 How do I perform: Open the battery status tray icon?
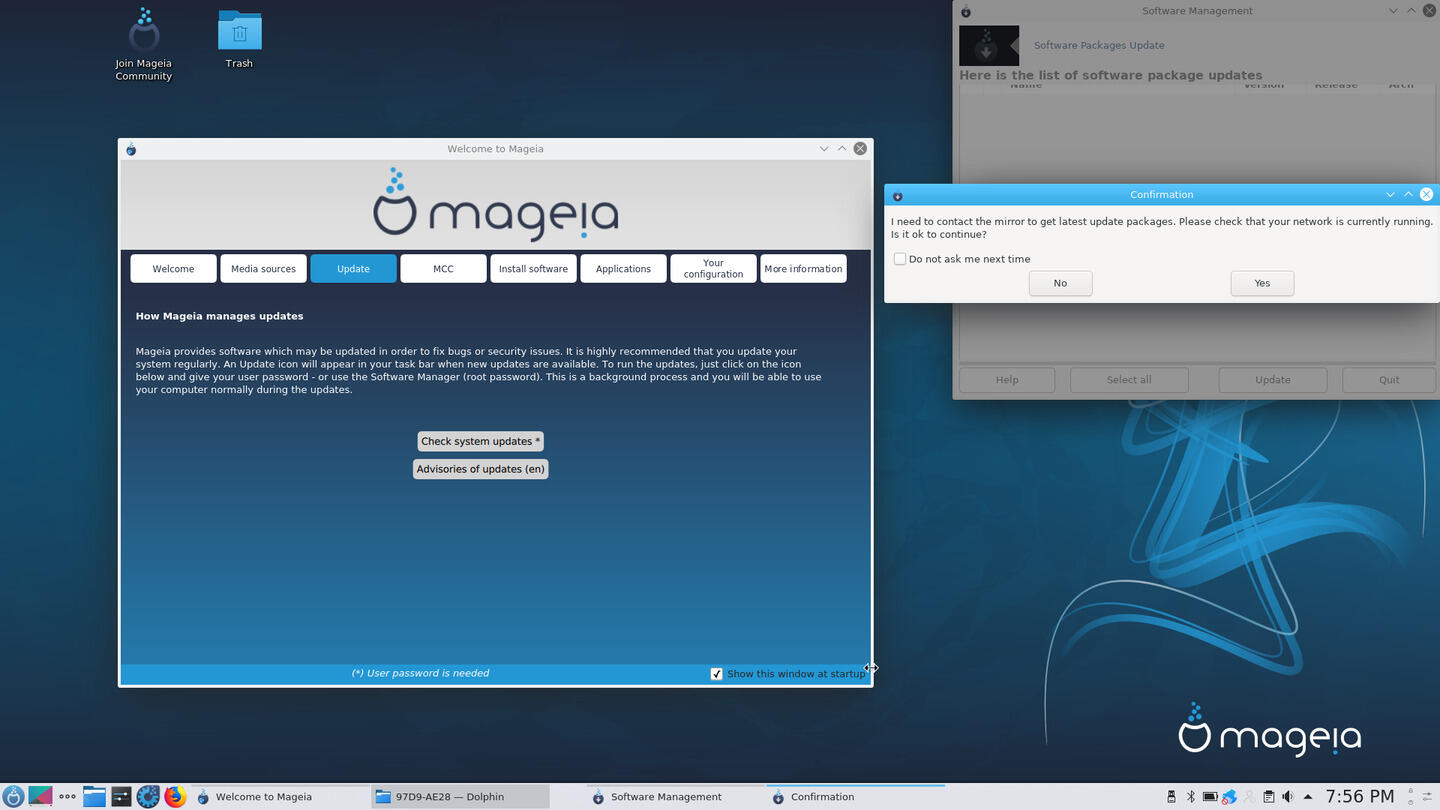click(1210, 797)
